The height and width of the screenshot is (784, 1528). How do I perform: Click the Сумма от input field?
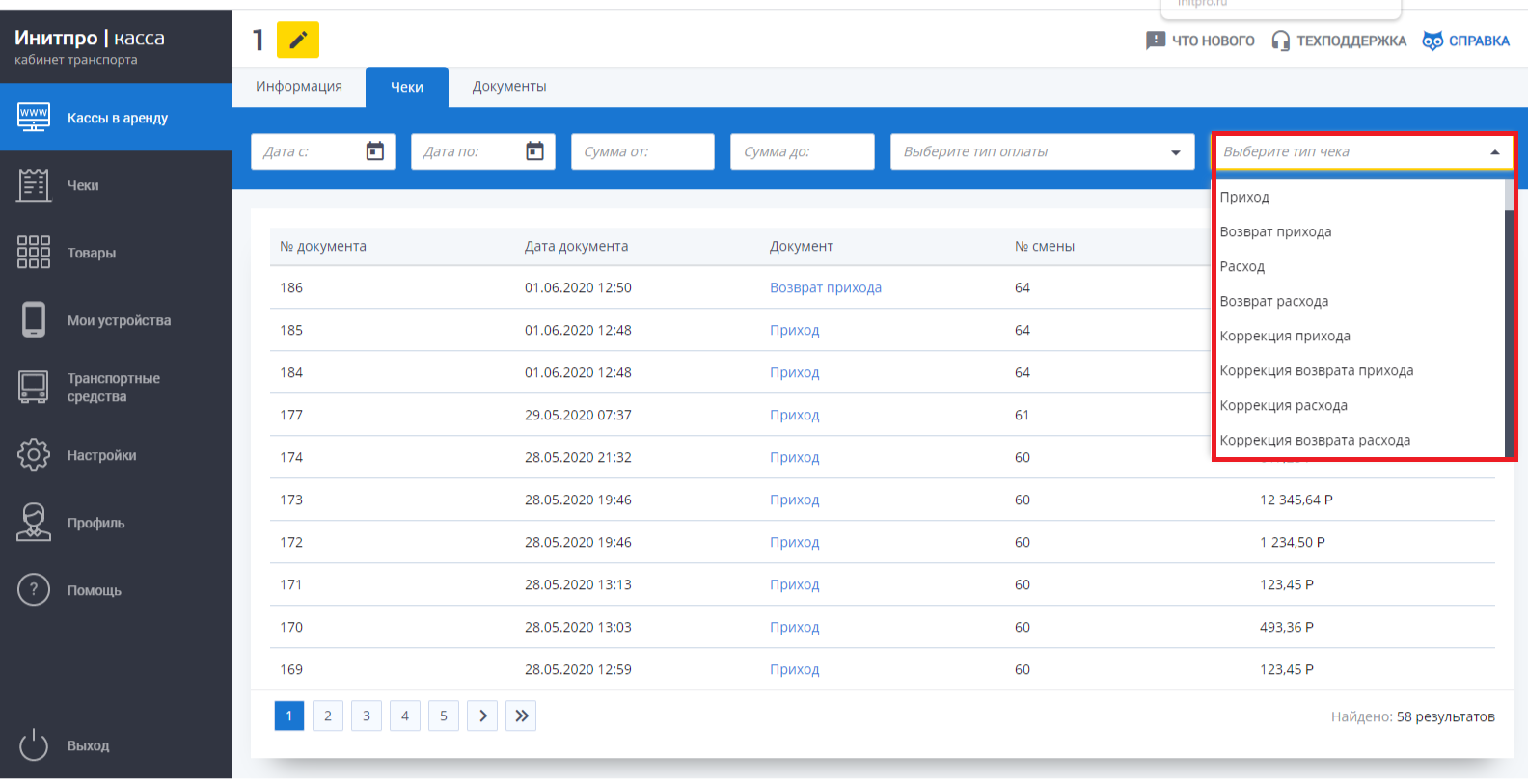pyautogui.click(x=642, y=151)
